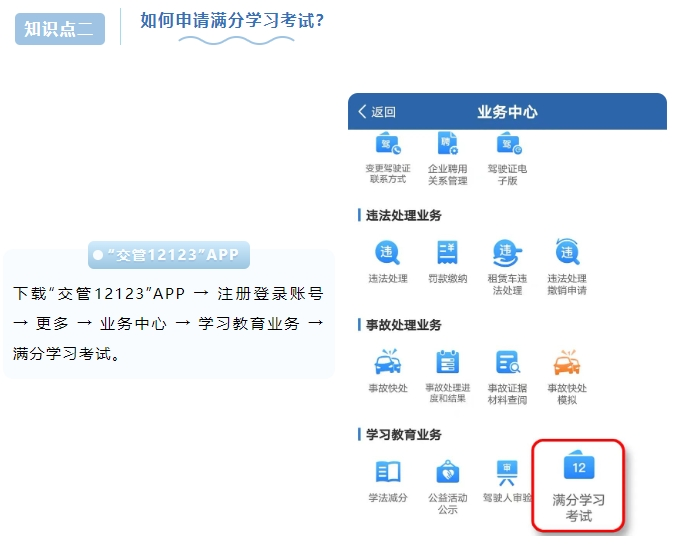The width and height of the screenshot is (688, 559).
Task: Click the 罚款缴纳 caption text
Action: click(448, 279)
